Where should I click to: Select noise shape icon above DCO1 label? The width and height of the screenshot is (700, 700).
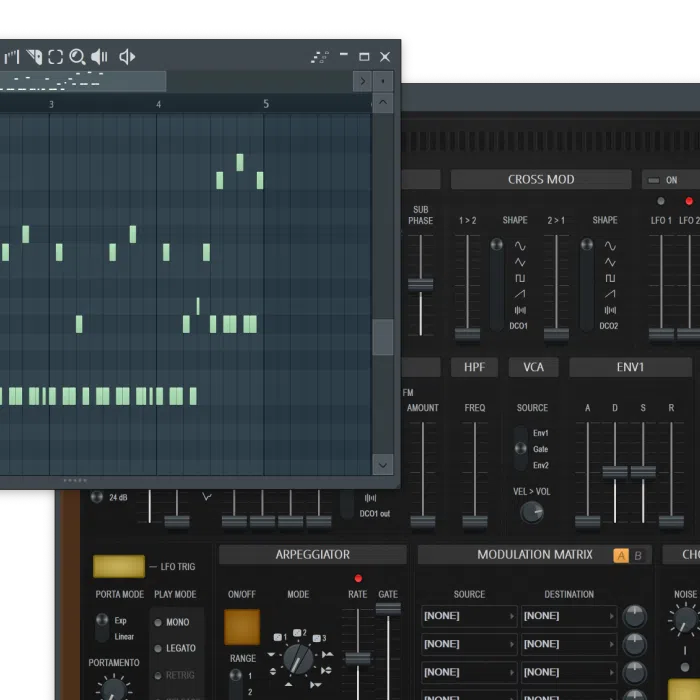(520, 310)
